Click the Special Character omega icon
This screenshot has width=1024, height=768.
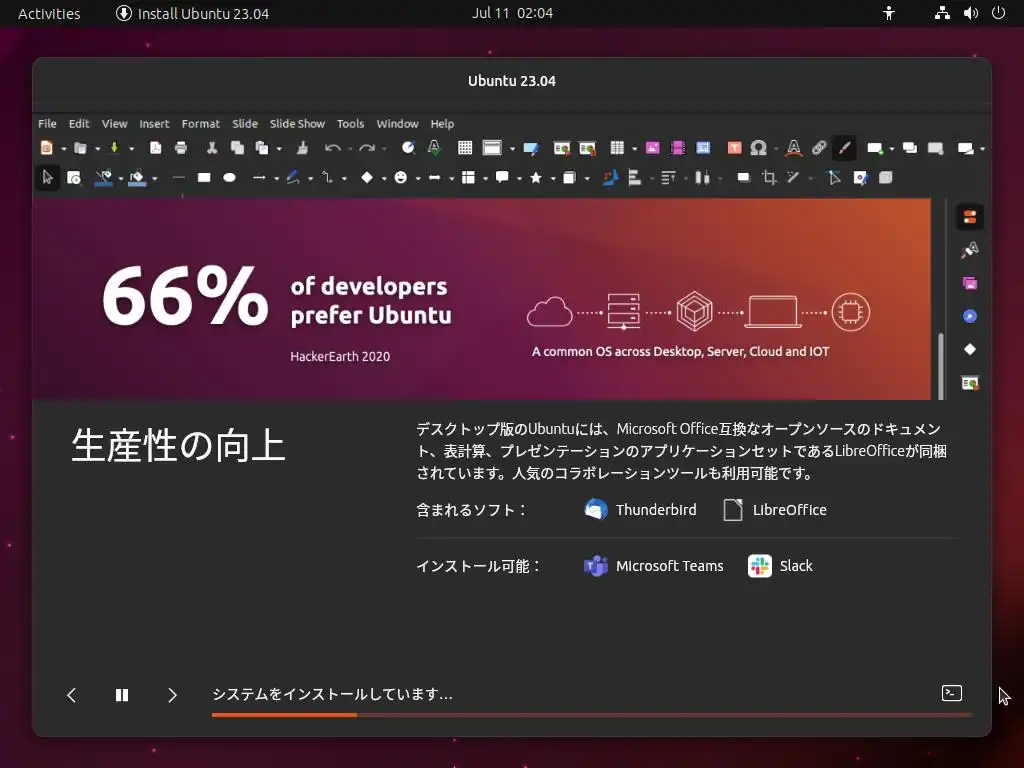[758, 148]
